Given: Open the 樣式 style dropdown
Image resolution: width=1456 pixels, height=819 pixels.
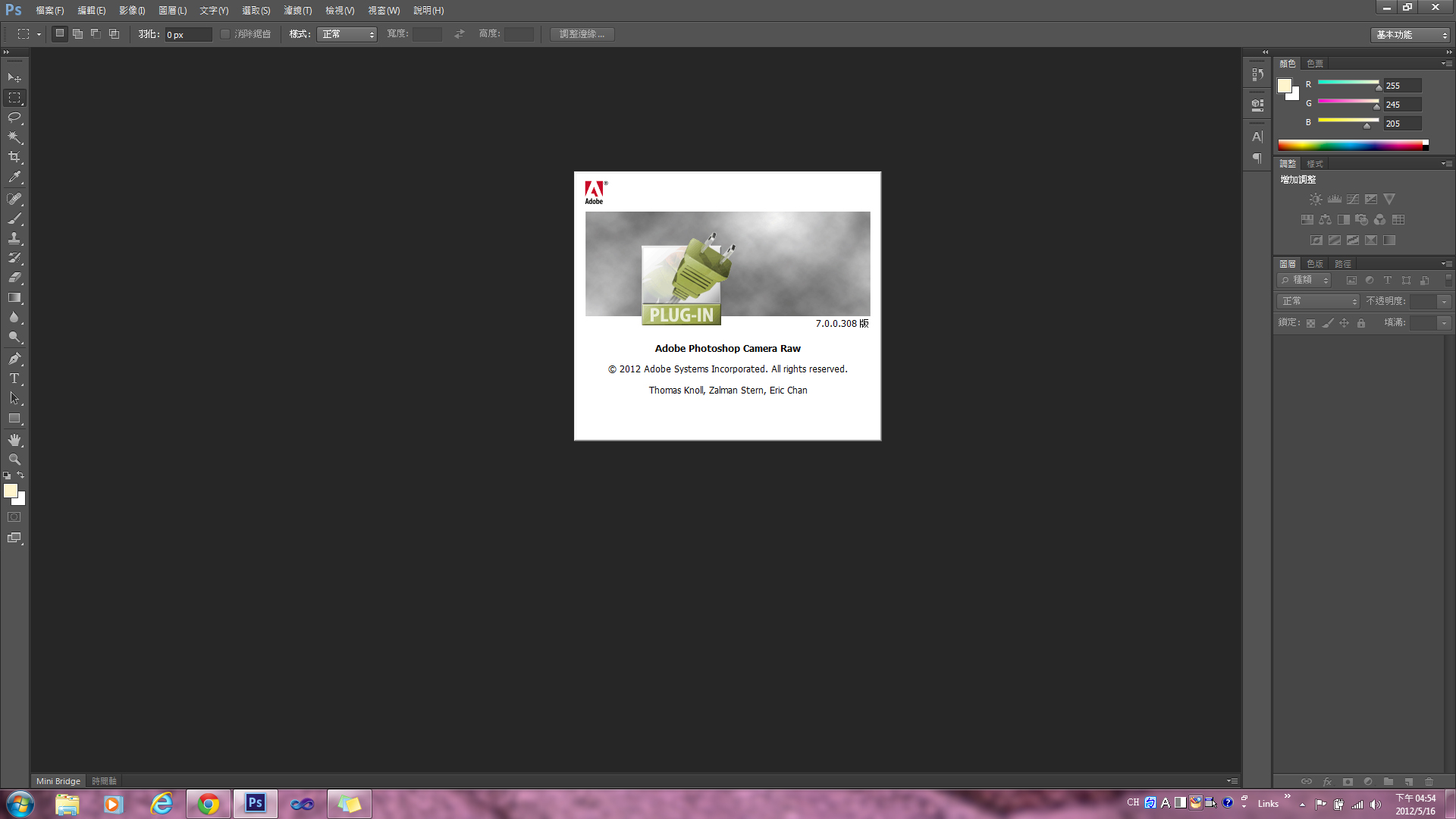Looking at the screenshot, I should (347, 34).
